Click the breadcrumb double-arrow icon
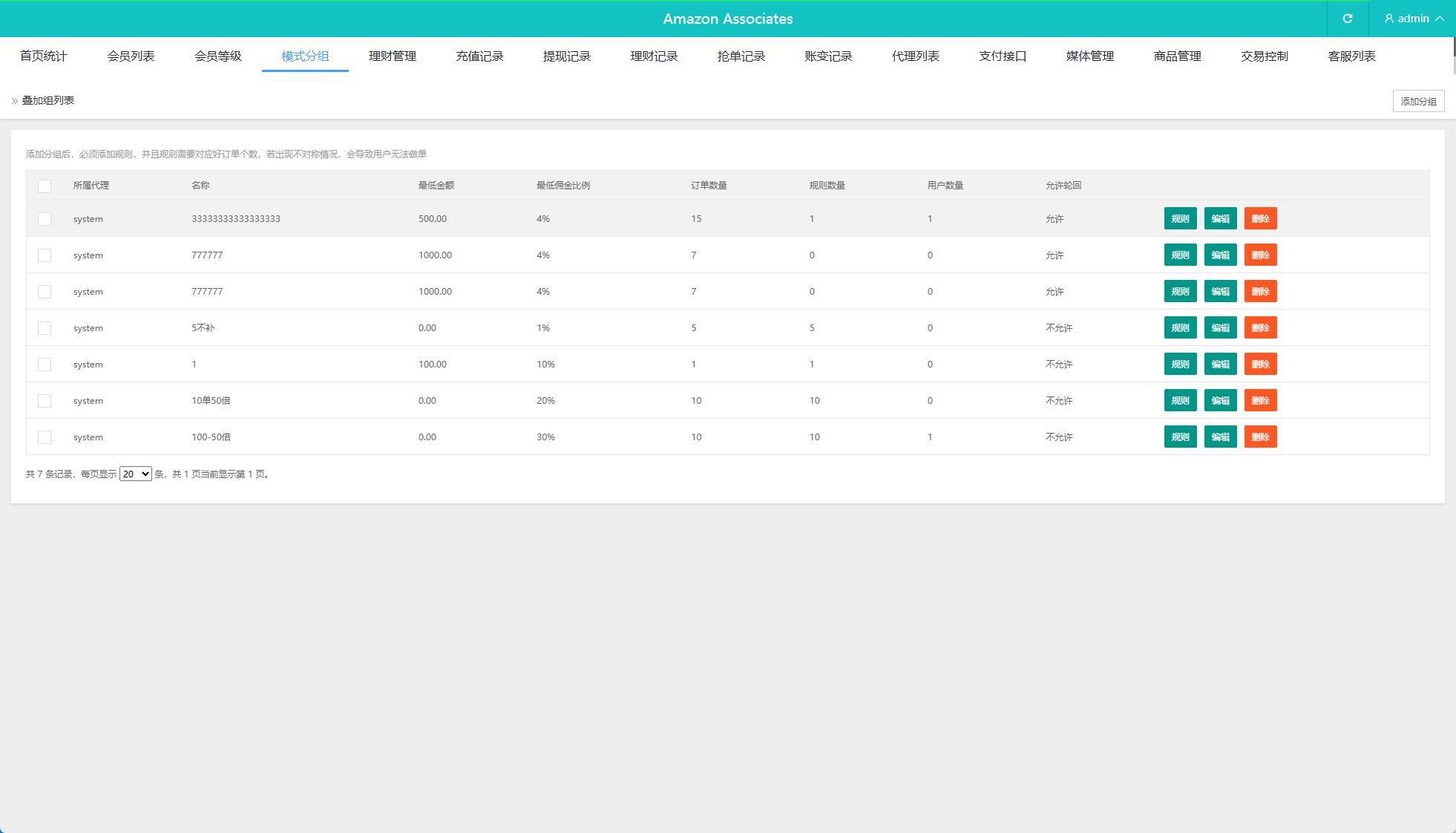This screenshot has width=1456, height=833. tap(14, 101)
